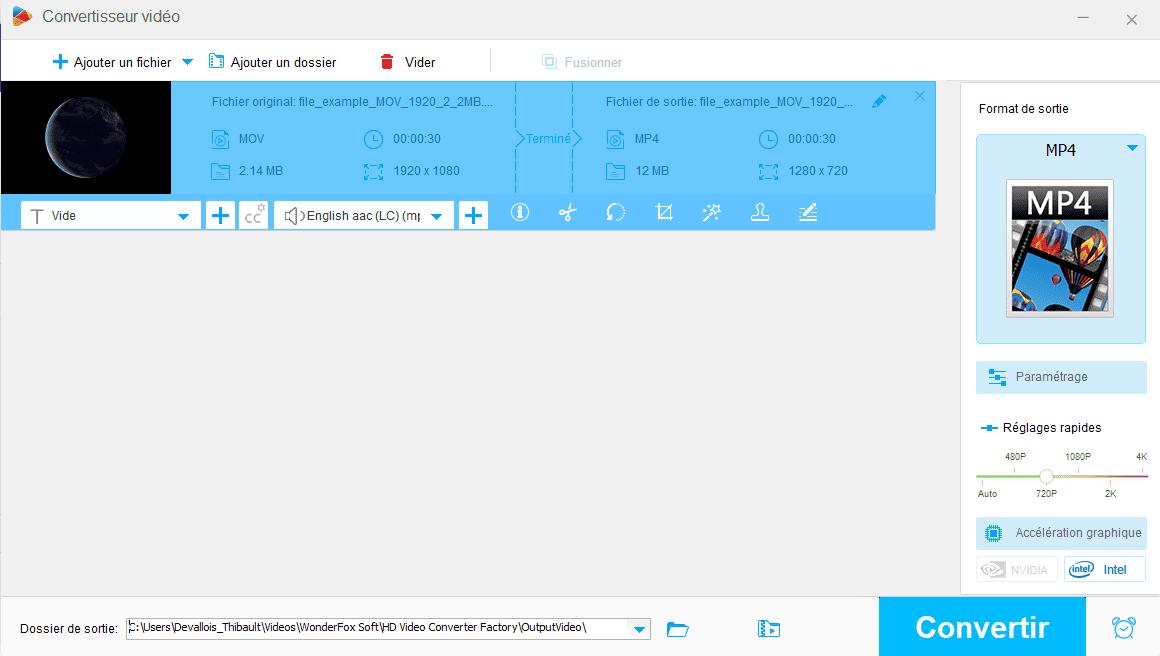Viewport: 1160px width, 656px height.
Task: Open the output video folder icon
Action: pos(769,629)
